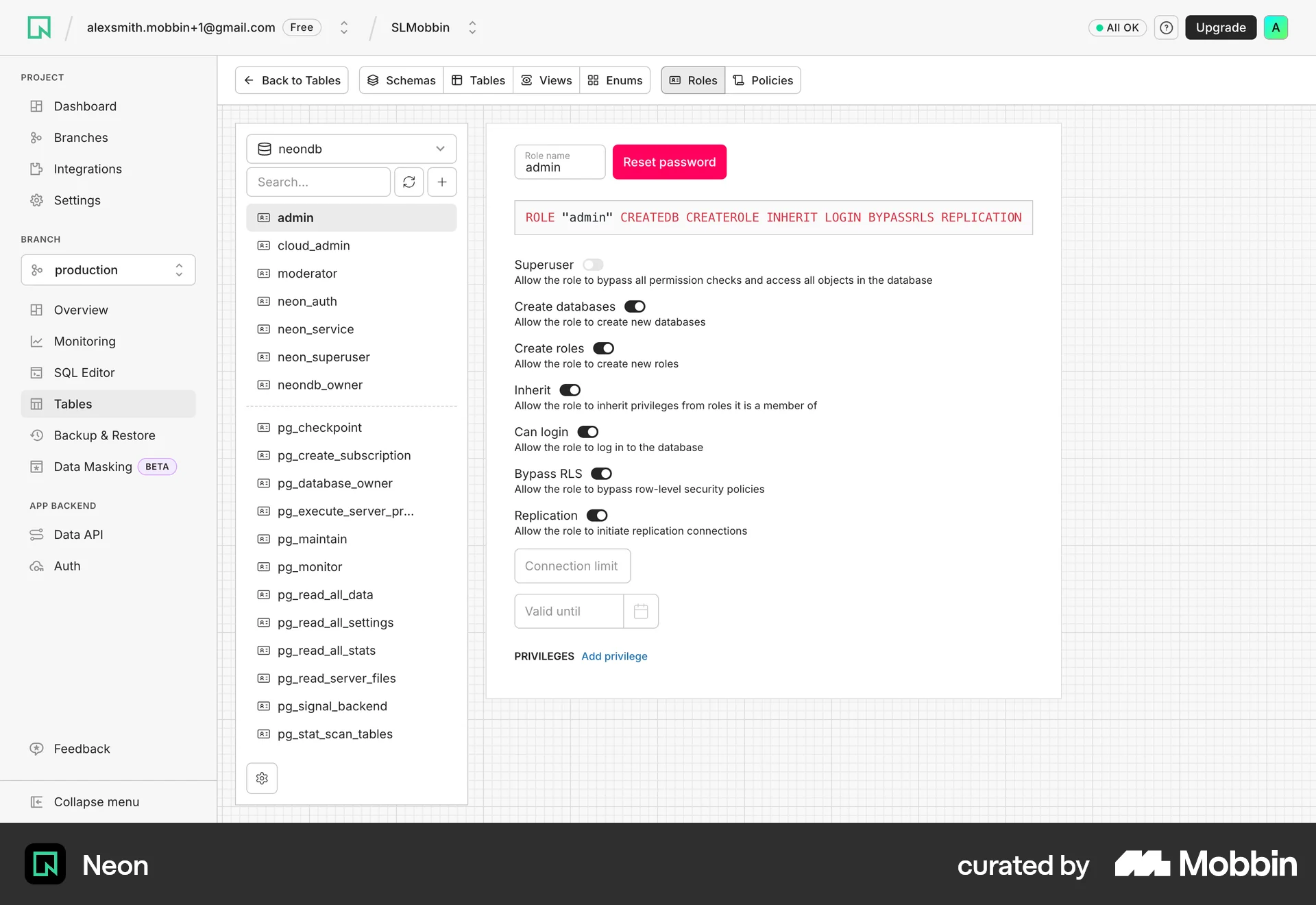Expand the SLMobbin project switcher arrows
Viewport: 1316px width, 905px height.
click(x=472, y=27)
